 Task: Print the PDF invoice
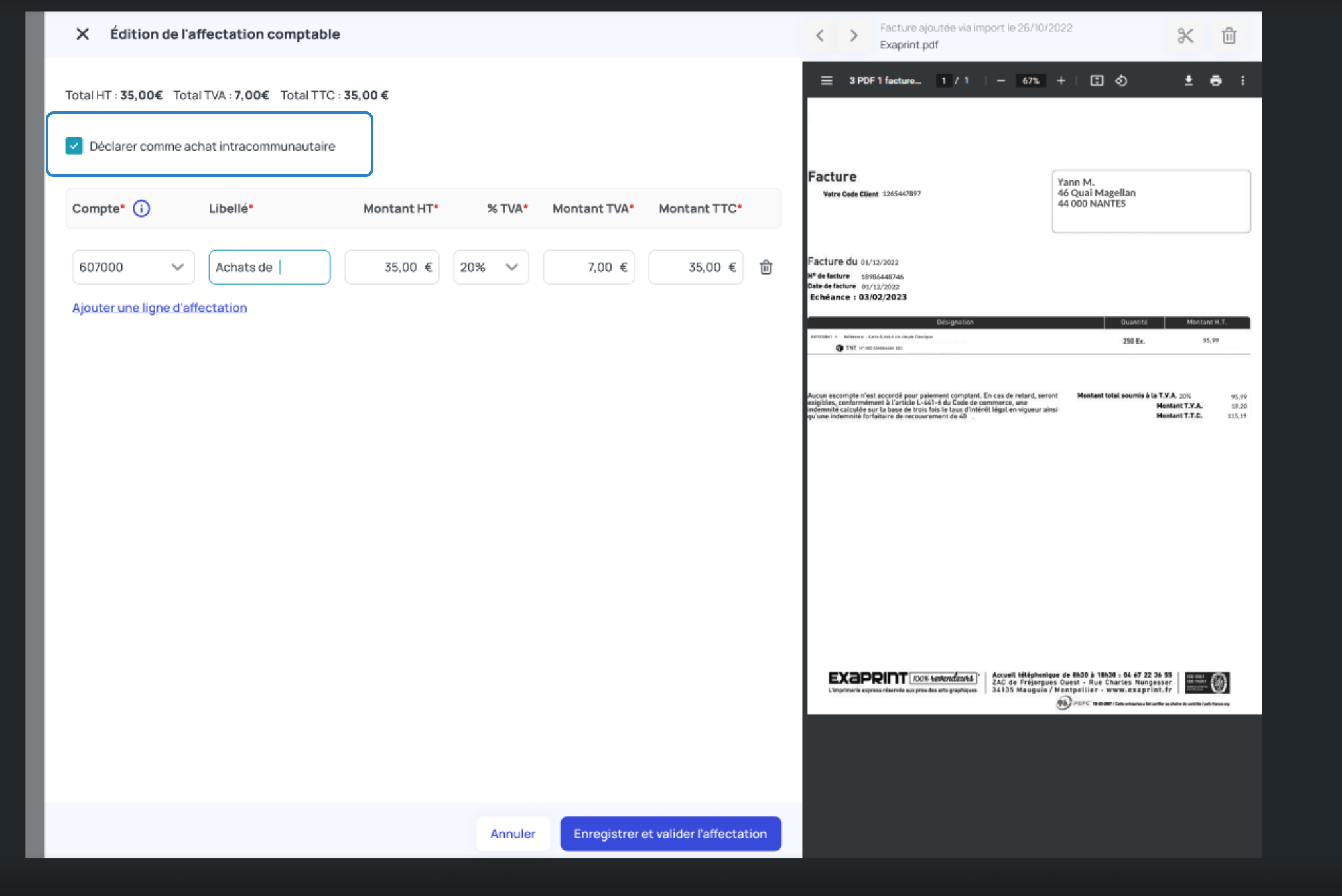pos(1215,80)
